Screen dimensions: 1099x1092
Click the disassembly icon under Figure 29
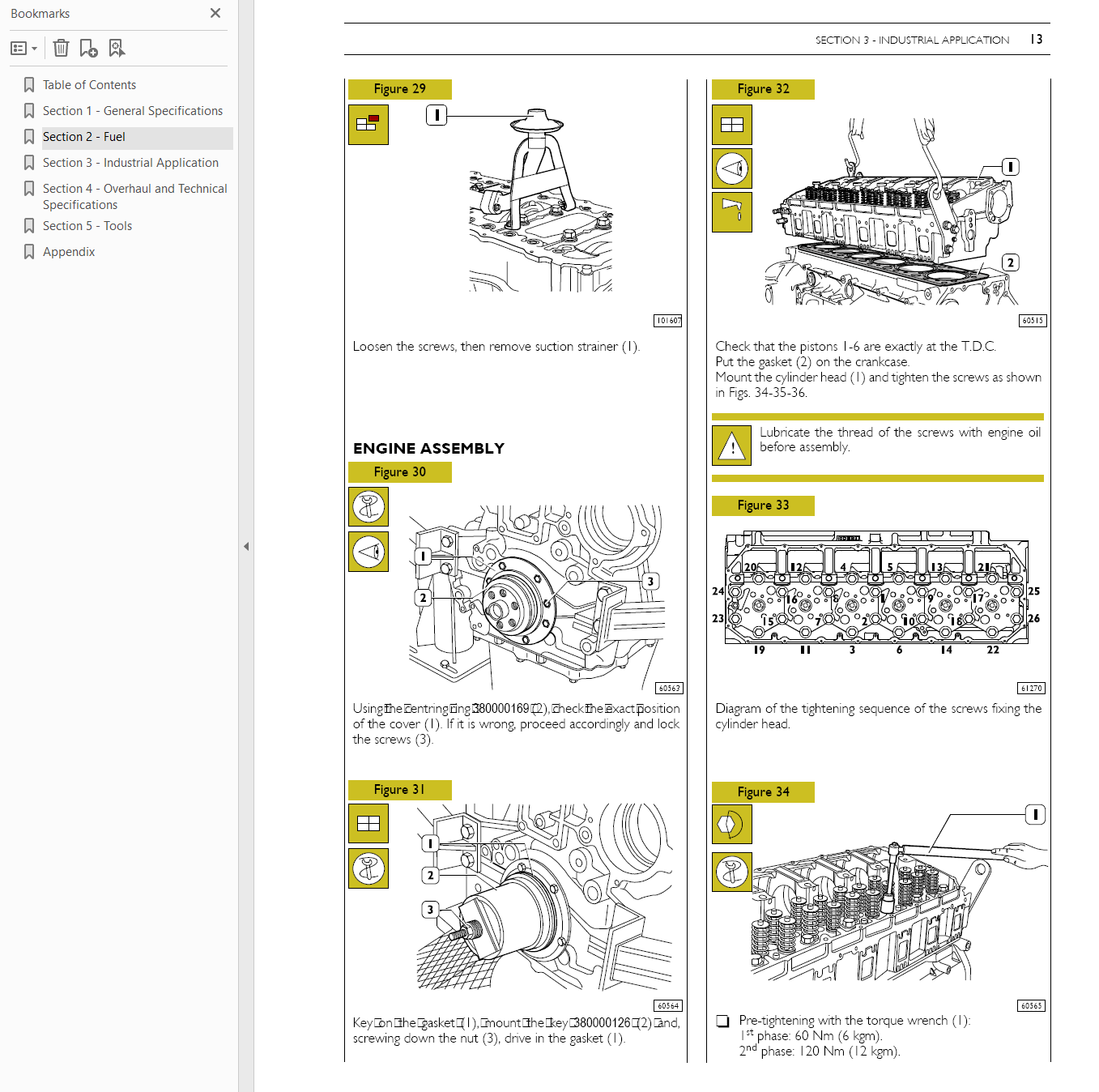click(x=368, y=124)
